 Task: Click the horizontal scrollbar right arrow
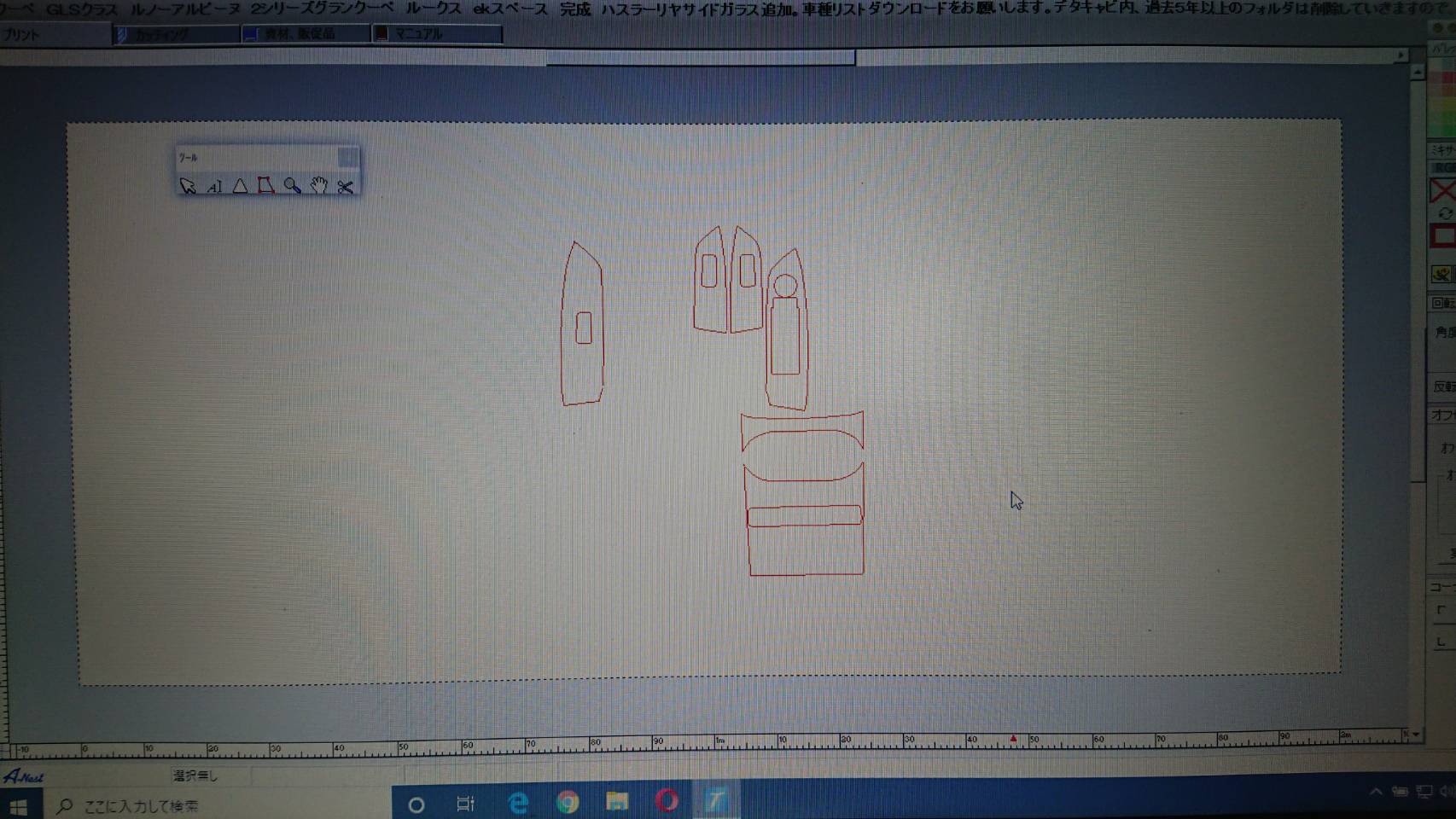coord(1401,55)
